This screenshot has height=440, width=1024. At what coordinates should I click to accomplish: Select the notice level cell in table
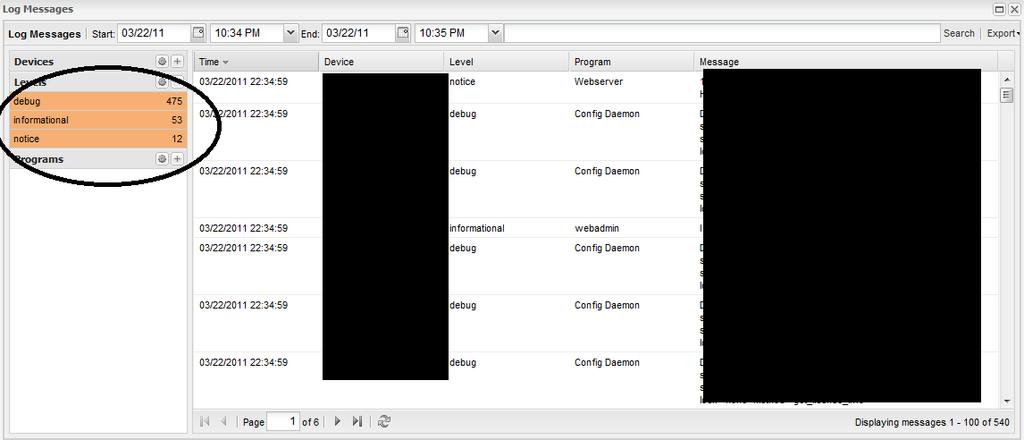click(462, 82)
